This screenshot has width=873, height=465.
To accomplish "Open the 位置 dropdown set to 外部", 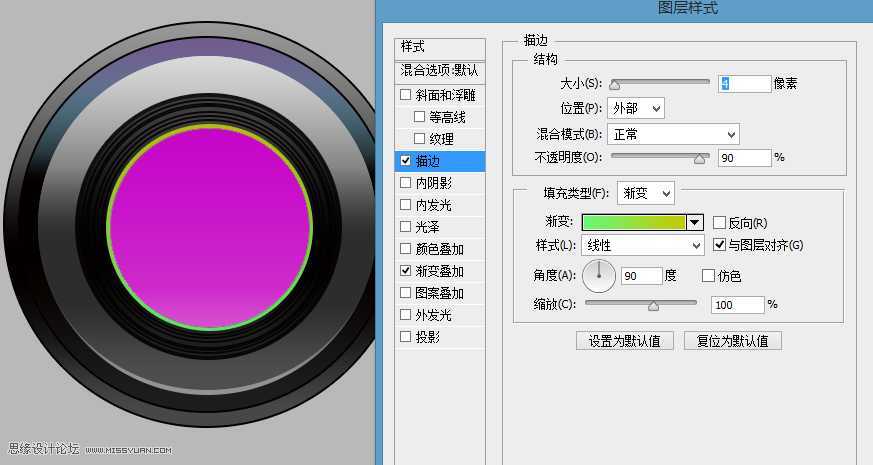I will (x=635, y=108).
